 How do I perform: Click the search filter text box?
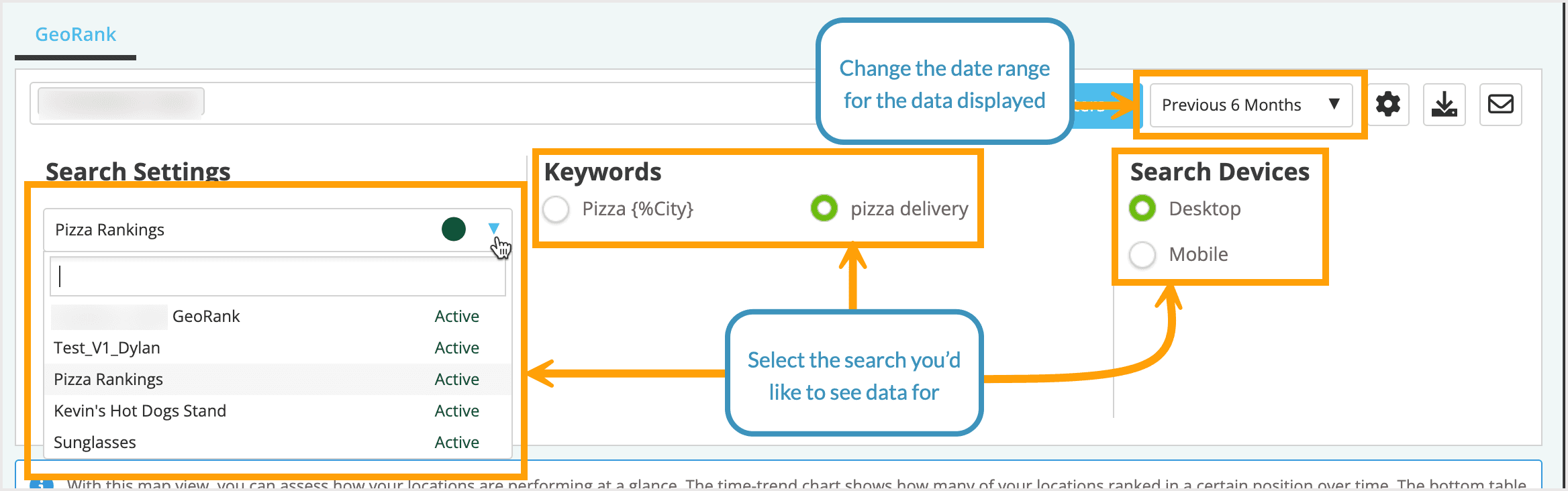pyautogui.click(x=277, y=276)
